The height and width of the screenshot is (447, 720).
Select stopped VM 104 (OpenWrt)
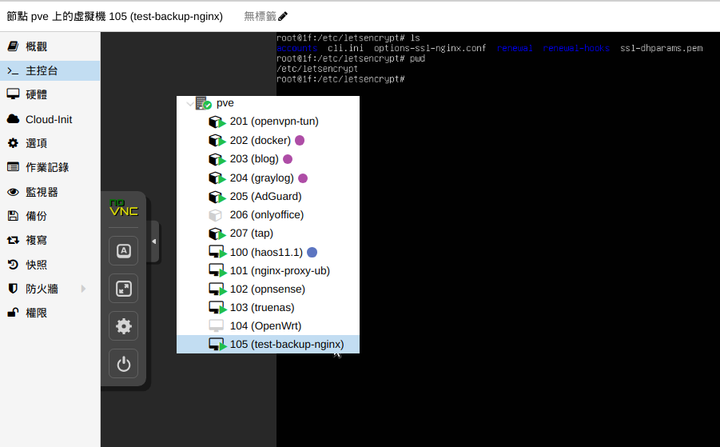coord(268,326)
